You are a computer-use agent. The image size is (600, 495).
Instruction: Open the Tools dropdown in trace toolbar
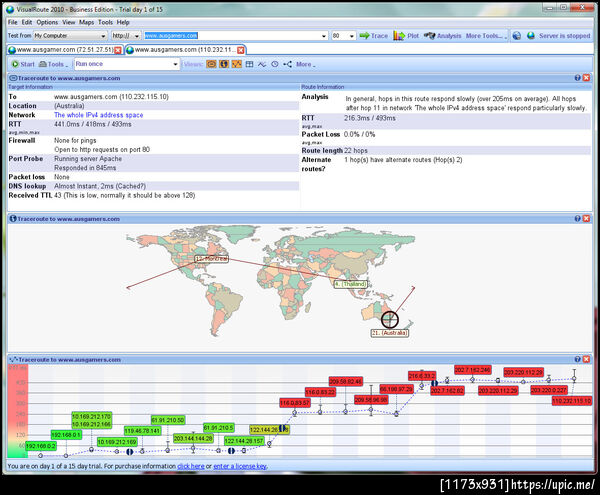click(x=54, y=64)
